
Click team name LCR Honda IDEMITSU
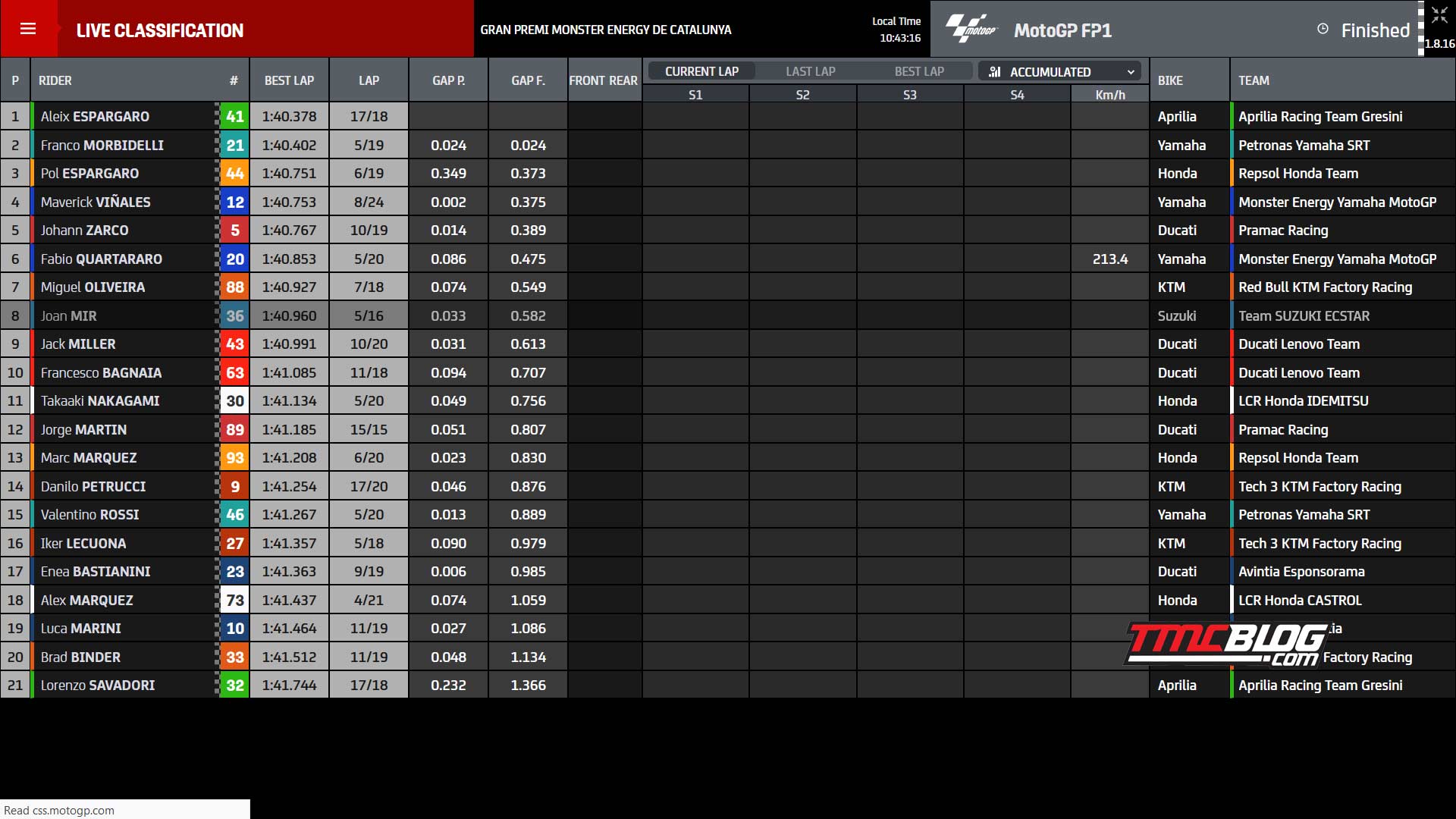[1304, 401]
